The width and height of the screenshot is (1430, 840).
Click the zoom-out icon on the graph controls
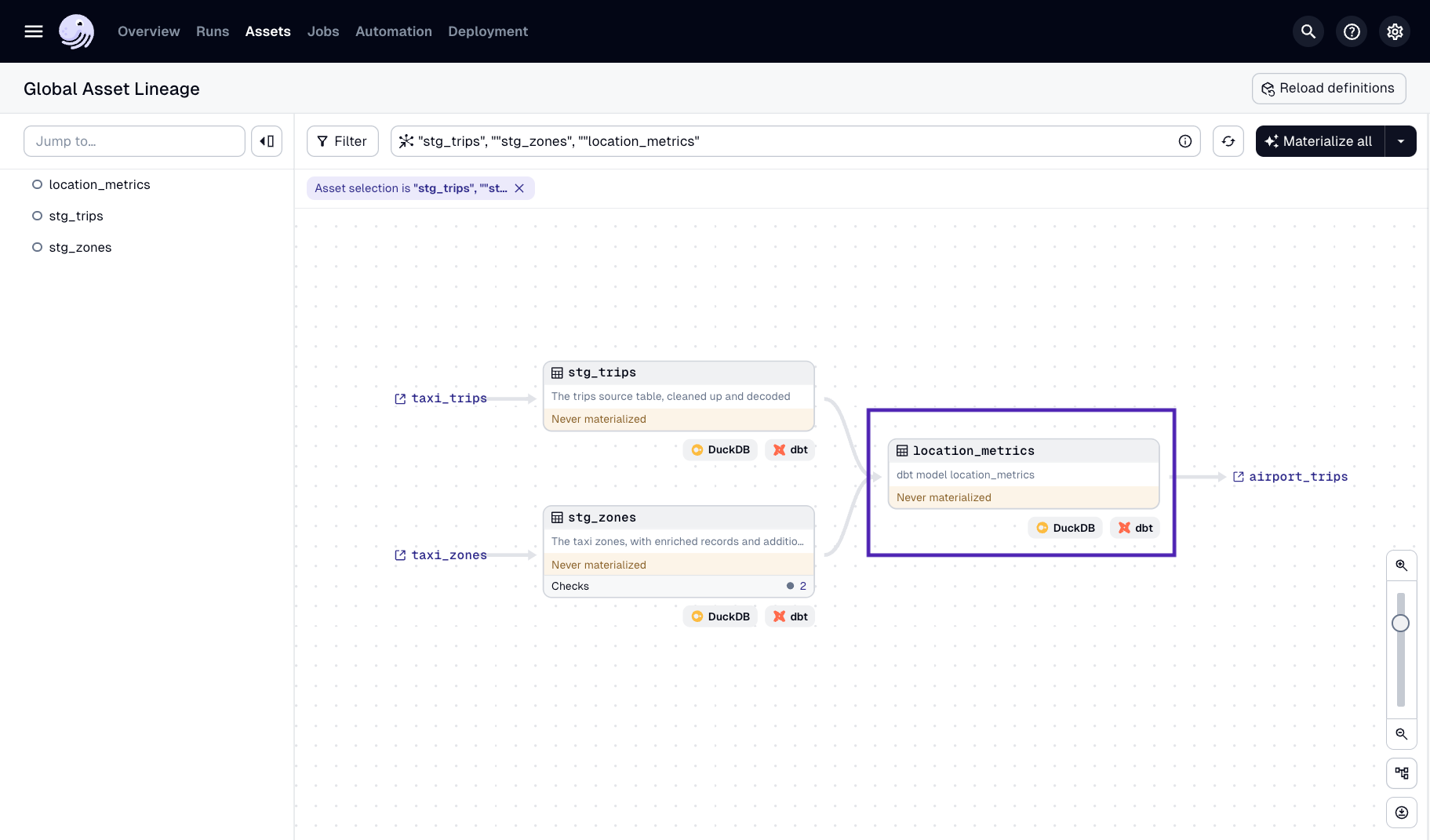(1402, 735)
